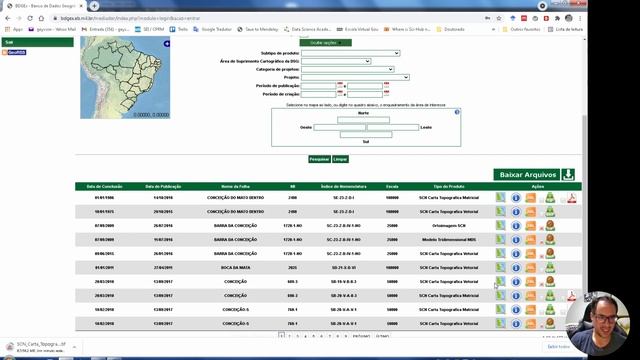Expand the bookmarks bar overflow chevron
Image resolution: width=640 pixels, height=360 pixels.
493,29
